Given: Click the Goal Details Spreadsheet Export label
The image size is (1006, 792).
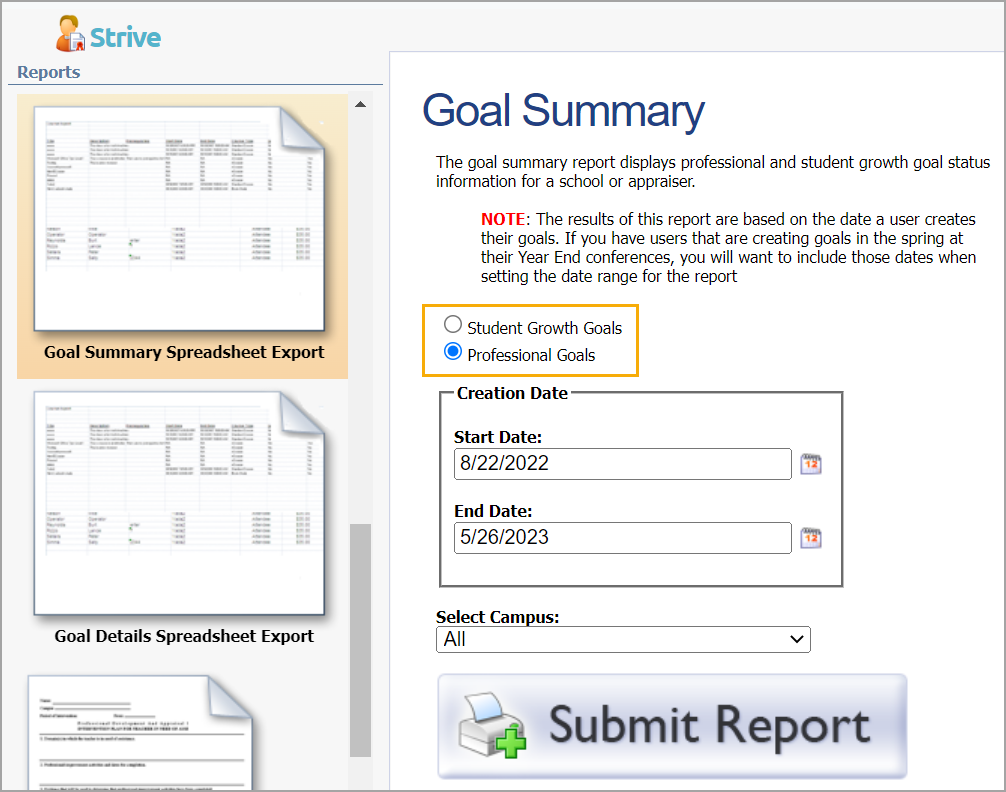Looking at the screenshot, I should pos(184,636).
